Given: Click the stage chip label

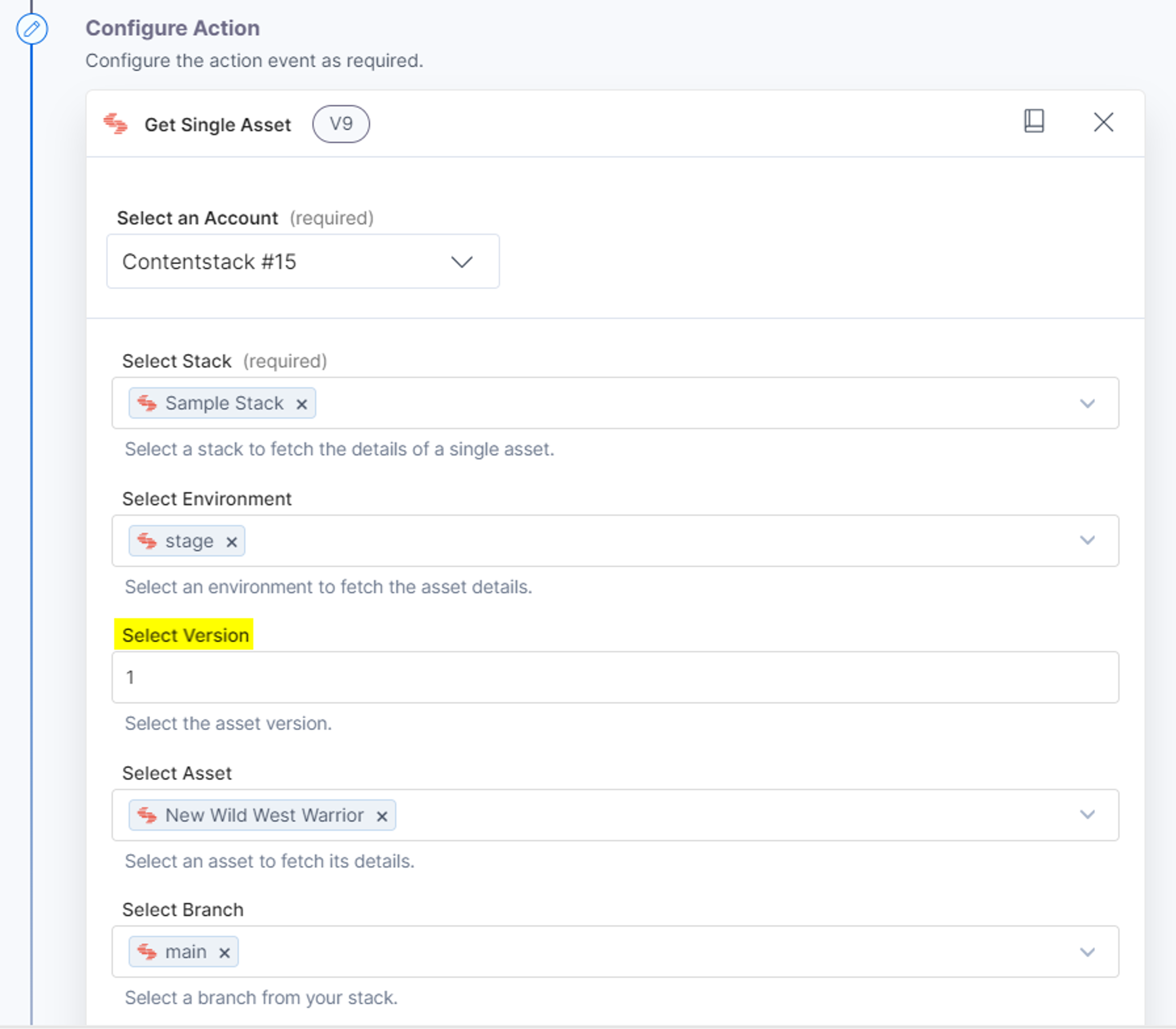Looking at the screenshot, I should pyautogui.click(x=189, y=541).
